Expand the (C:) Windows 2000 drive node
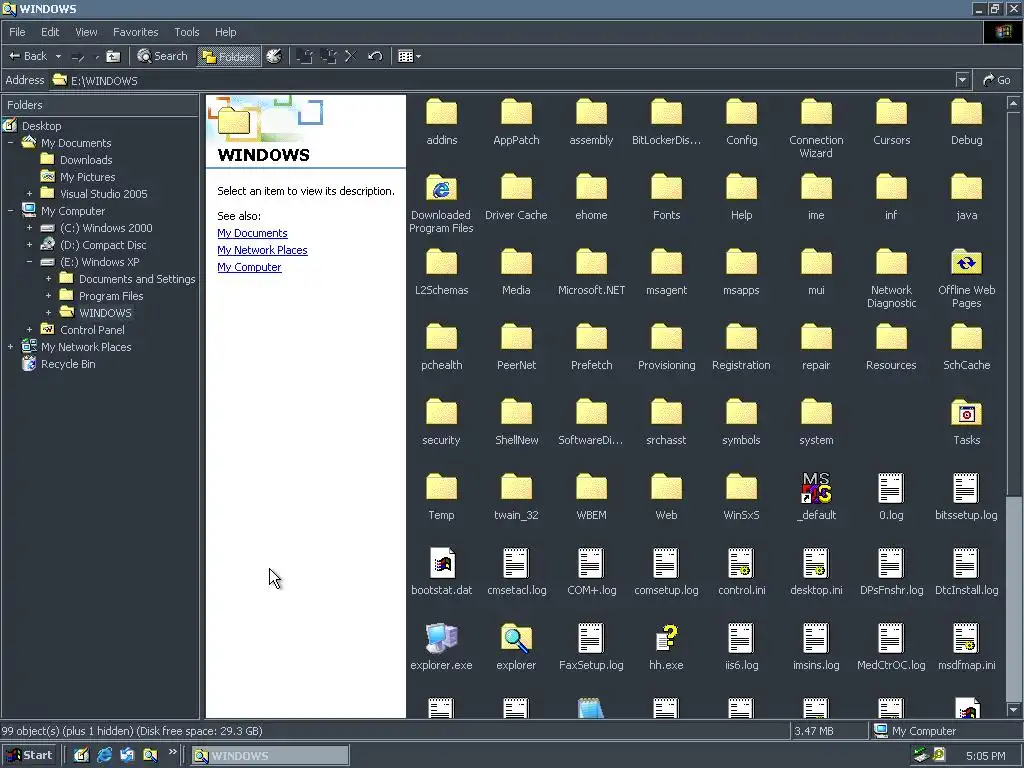The width and height of the screenshot is (1024, 768). click(x=29, y=228)
